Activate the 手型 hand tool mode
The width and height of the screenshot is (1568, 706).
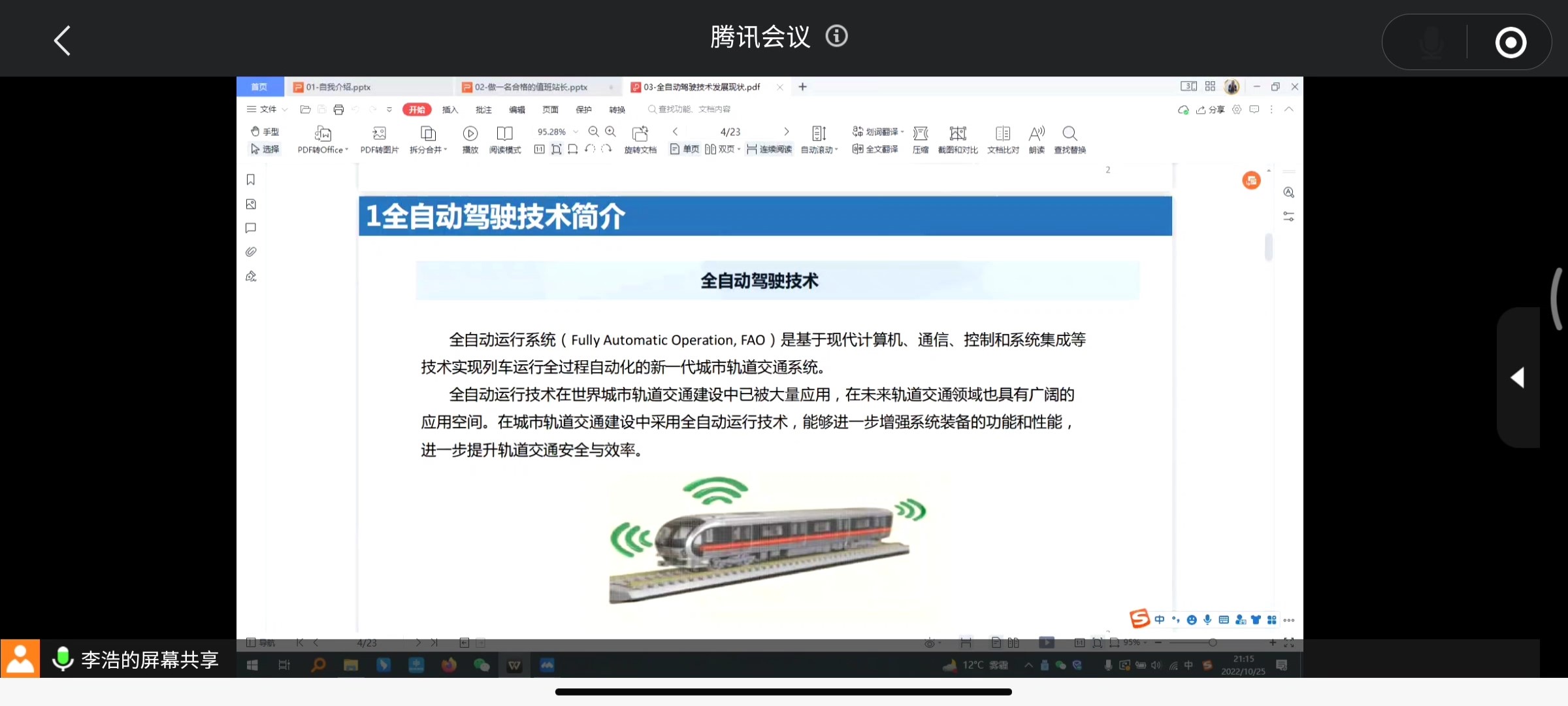265,131
